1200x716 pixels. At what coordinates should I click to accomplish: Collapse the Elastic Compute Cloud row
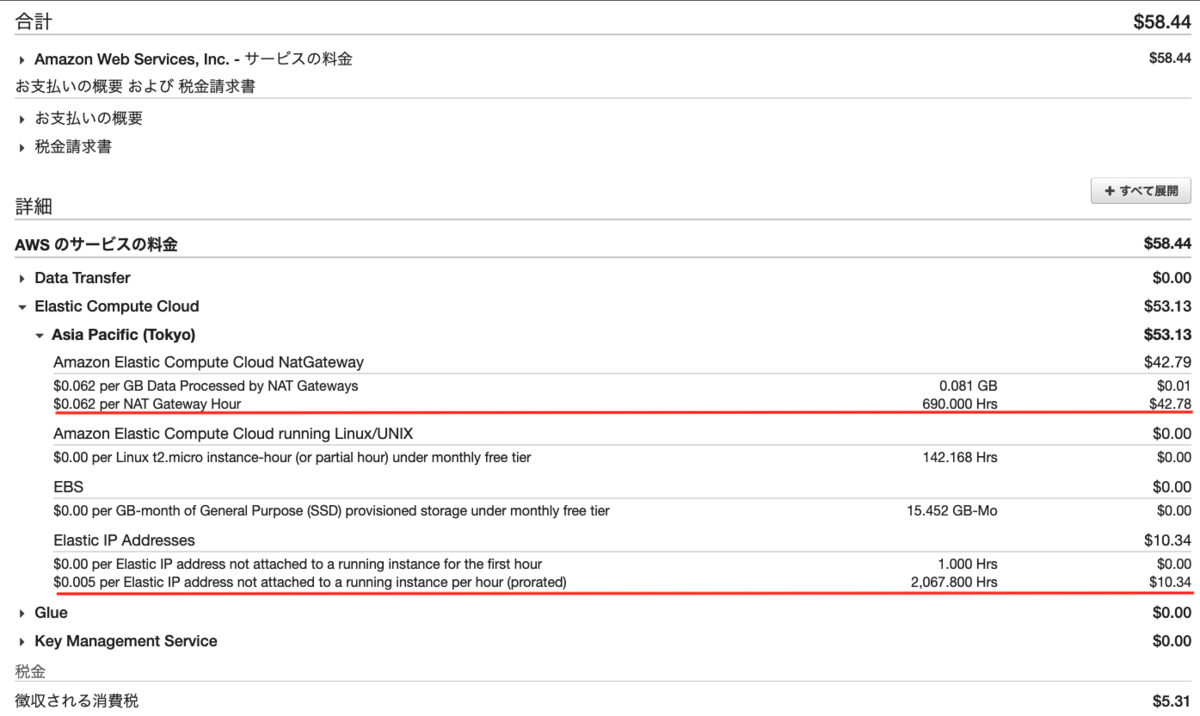21,307
